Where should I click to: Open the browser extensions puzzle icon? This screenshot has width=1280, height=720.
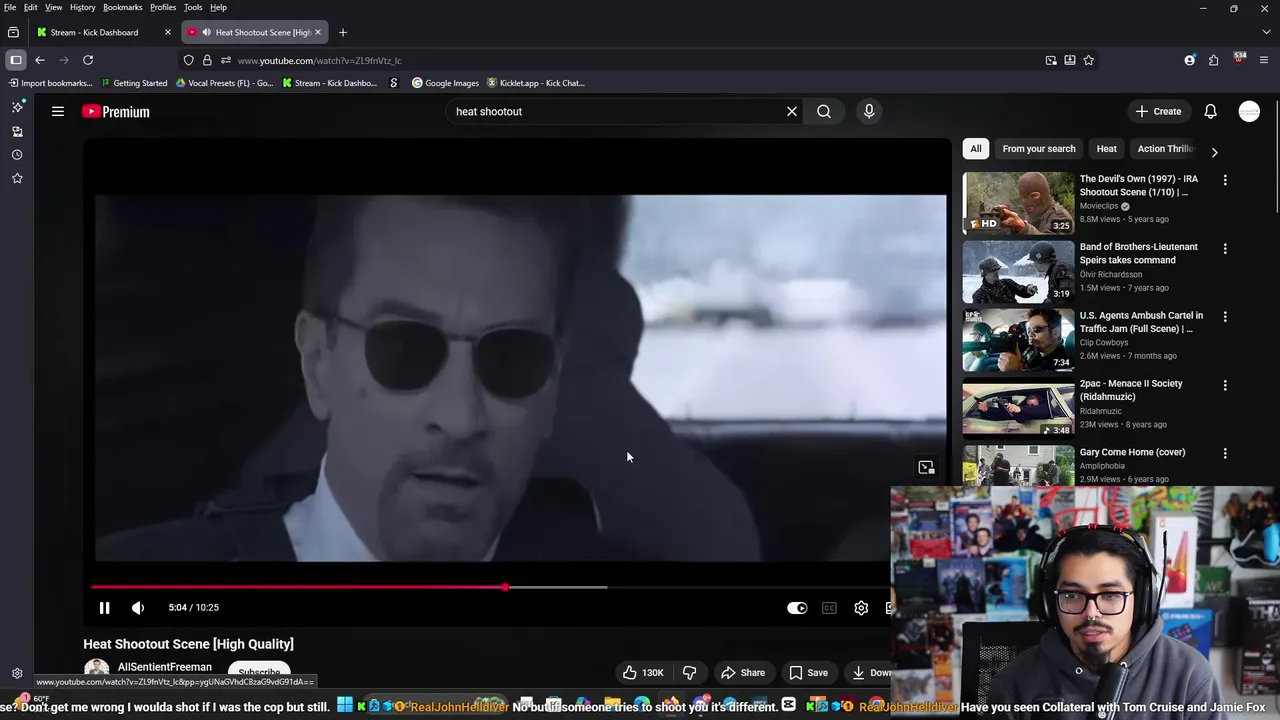(1213, 60)
